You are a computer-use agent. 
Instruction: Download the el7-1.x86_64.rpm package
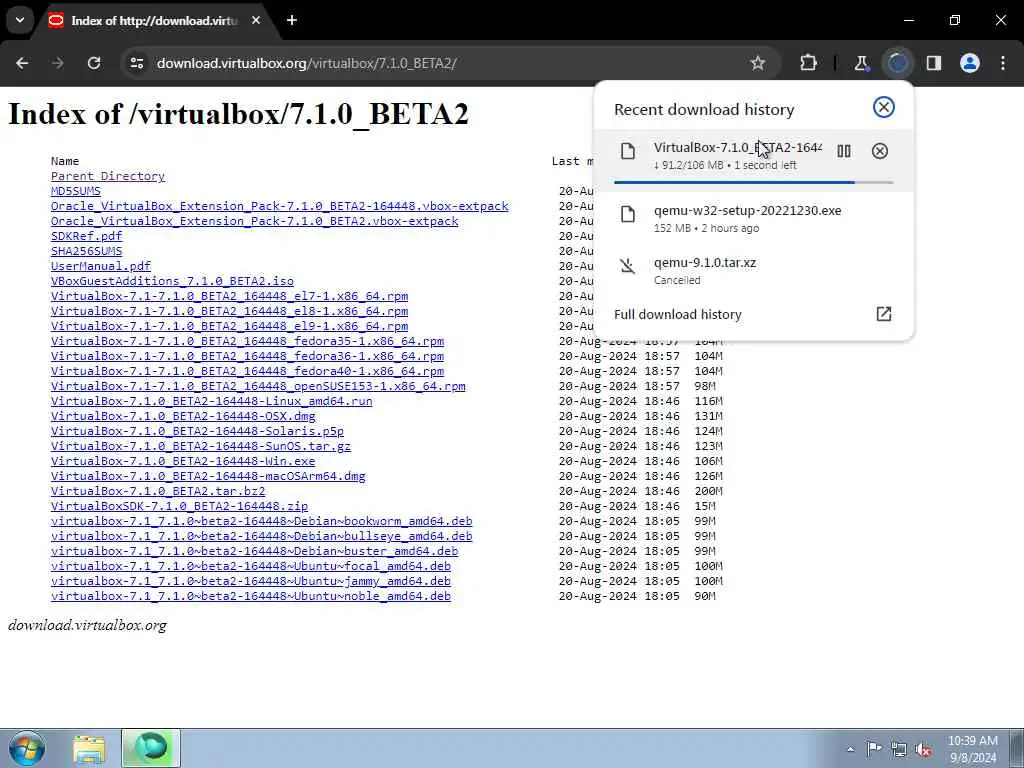click(230, 296)
